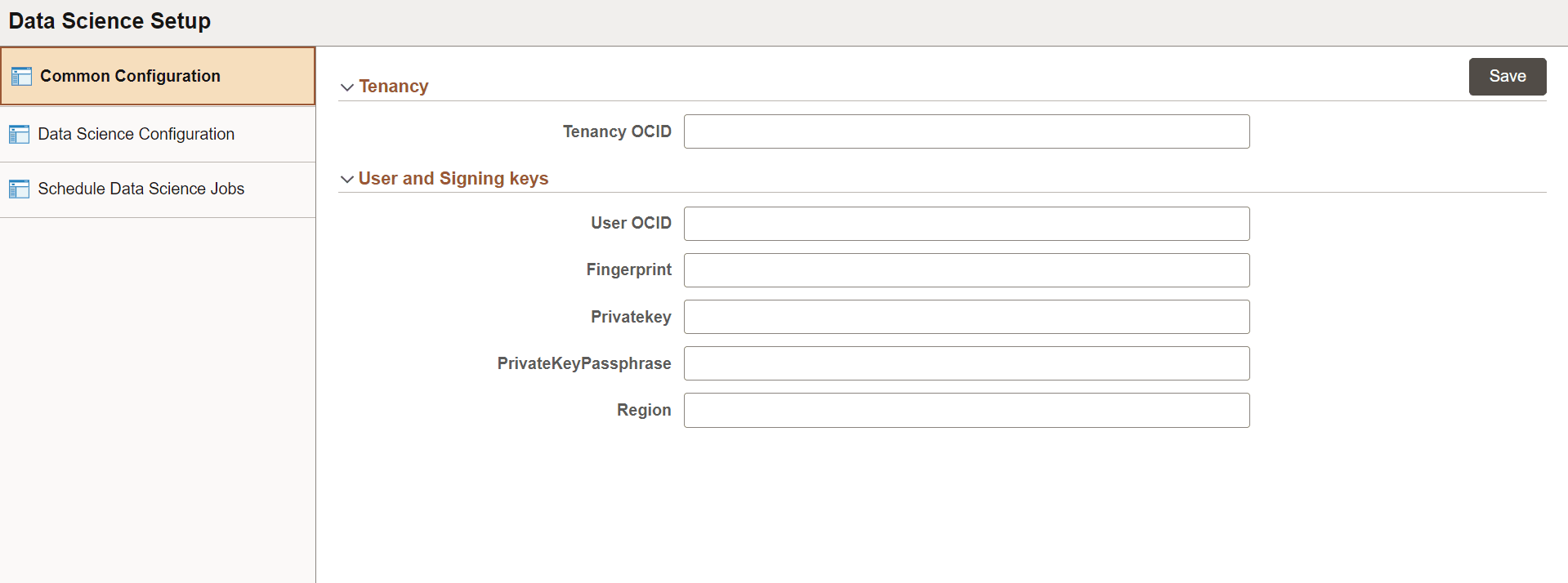Image resolution: width=1568 pixels, height=583 pixels.
Task: Select Common Configuration in the sidebar
Action: click(x=132, y=75)
